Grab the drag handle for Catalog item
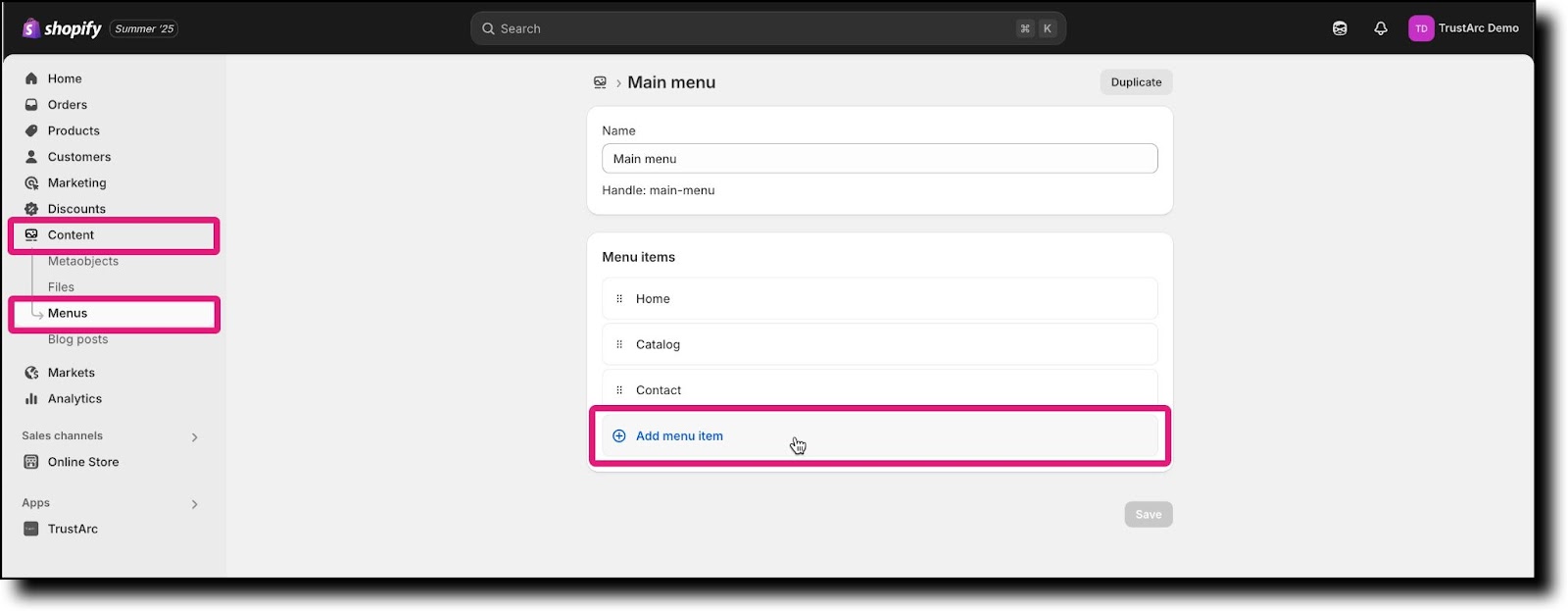Viewport: 1568px width, 611px height. click(619, 344)
